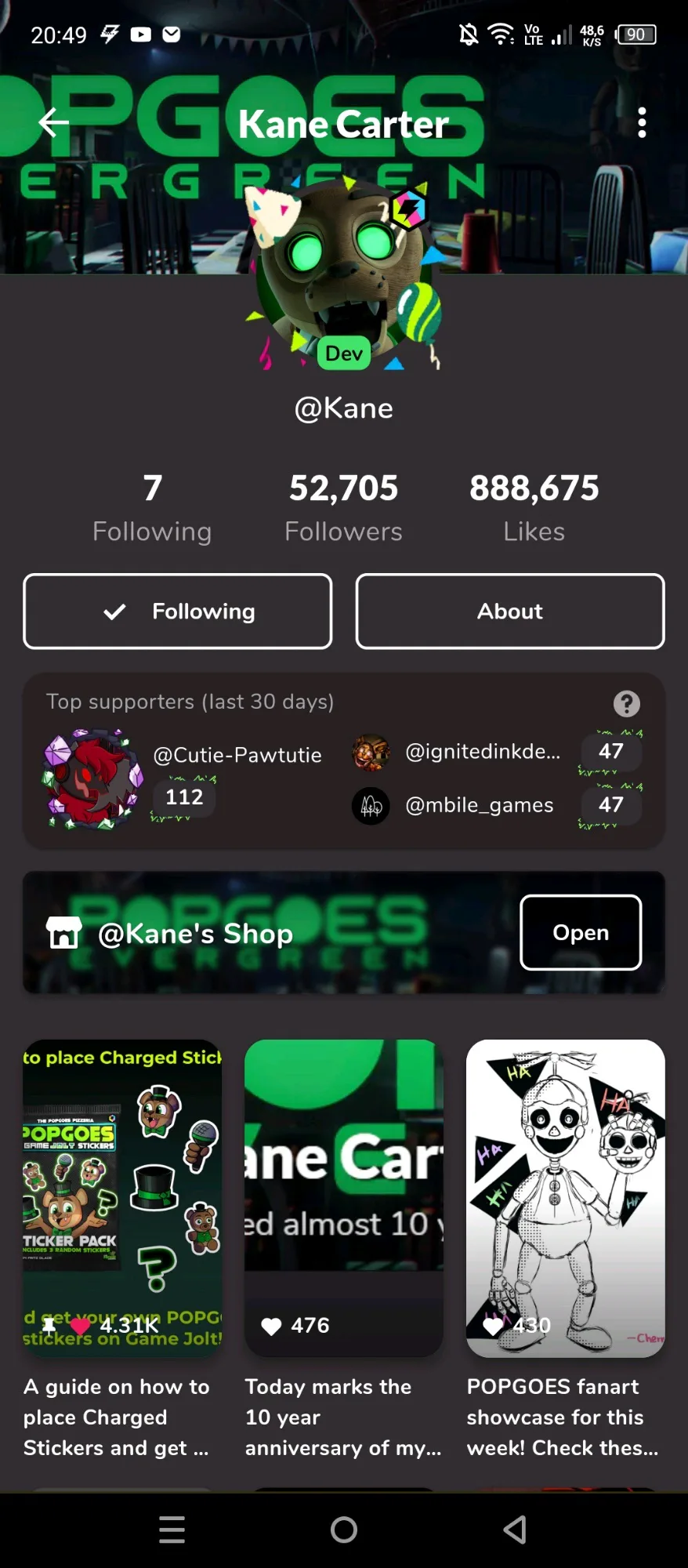Image resolution: width=688 pixels, height=1568 pixels.
Task: View the 52,705 Followers list
Action: (x=343, y=507)
